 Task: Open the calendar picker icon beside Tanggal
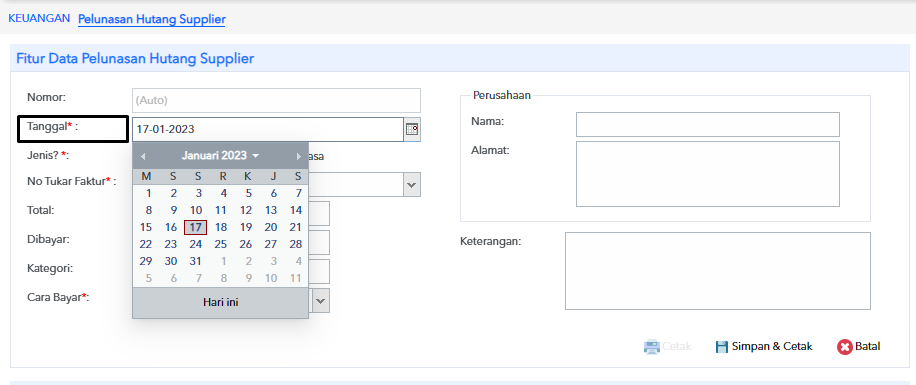point(412,130)
